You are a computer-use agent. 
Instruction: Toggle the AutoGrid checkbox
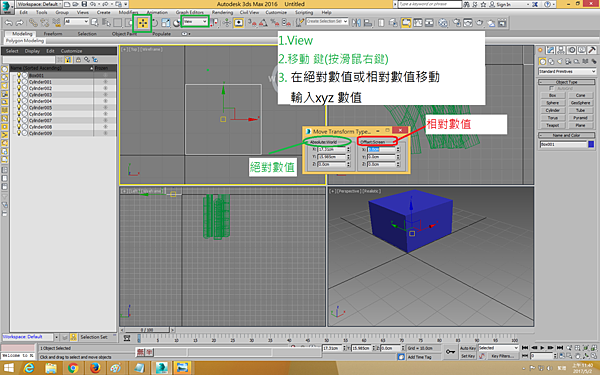[x=551, y=88]
